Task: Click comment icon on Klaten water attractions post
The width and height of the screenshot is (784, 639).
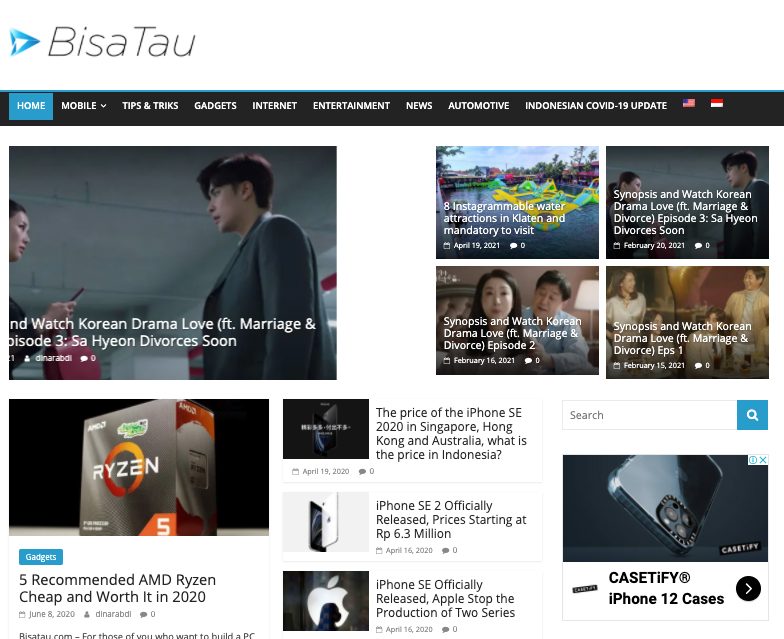Action: coord(513,246)
